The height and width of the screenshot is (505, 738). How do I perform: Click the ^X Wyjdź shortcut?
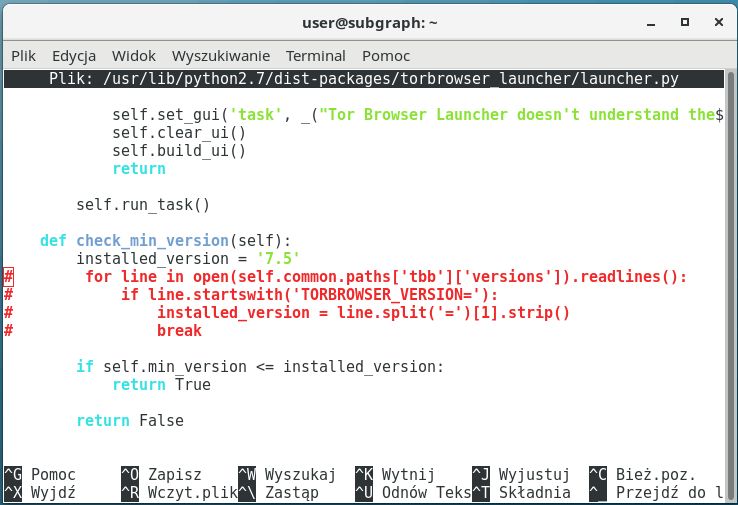[x=40, y=493]
